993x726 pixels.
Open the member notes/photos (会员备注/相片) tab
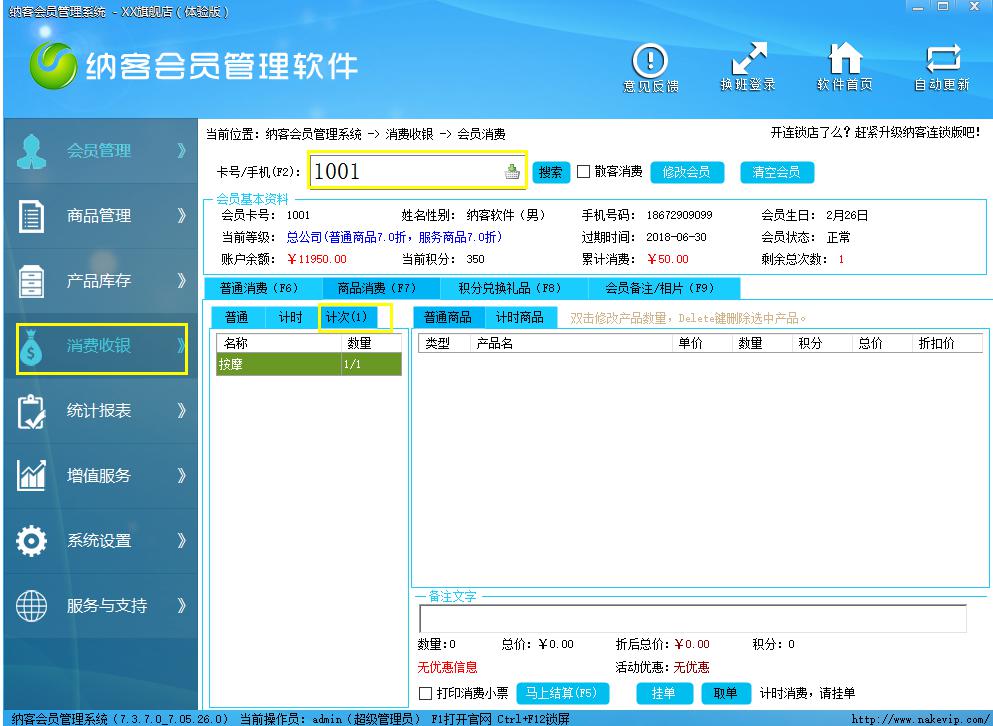click(x=659, y=288)
